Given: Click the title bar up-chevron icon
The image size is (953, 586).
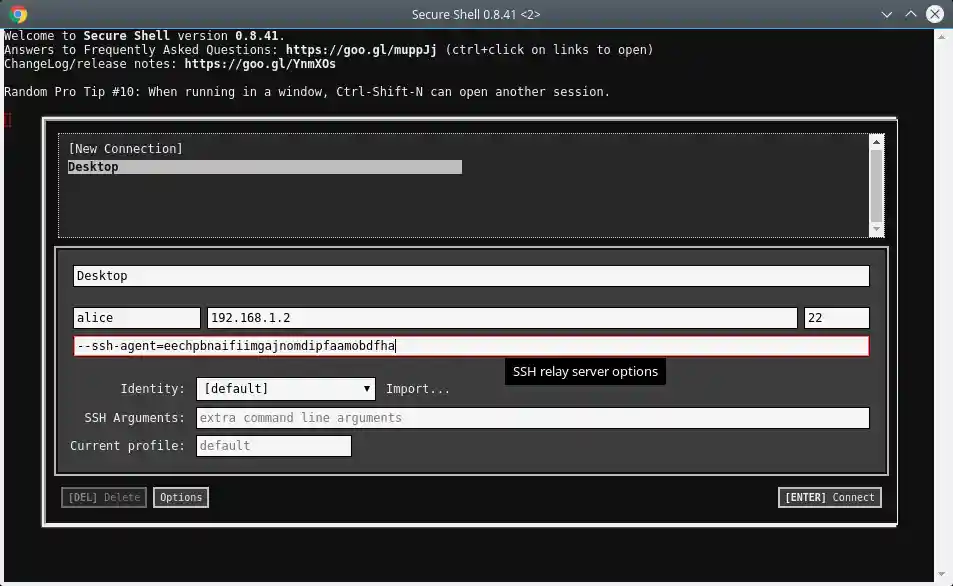Looking at the screenshot, I should [910, 14].
